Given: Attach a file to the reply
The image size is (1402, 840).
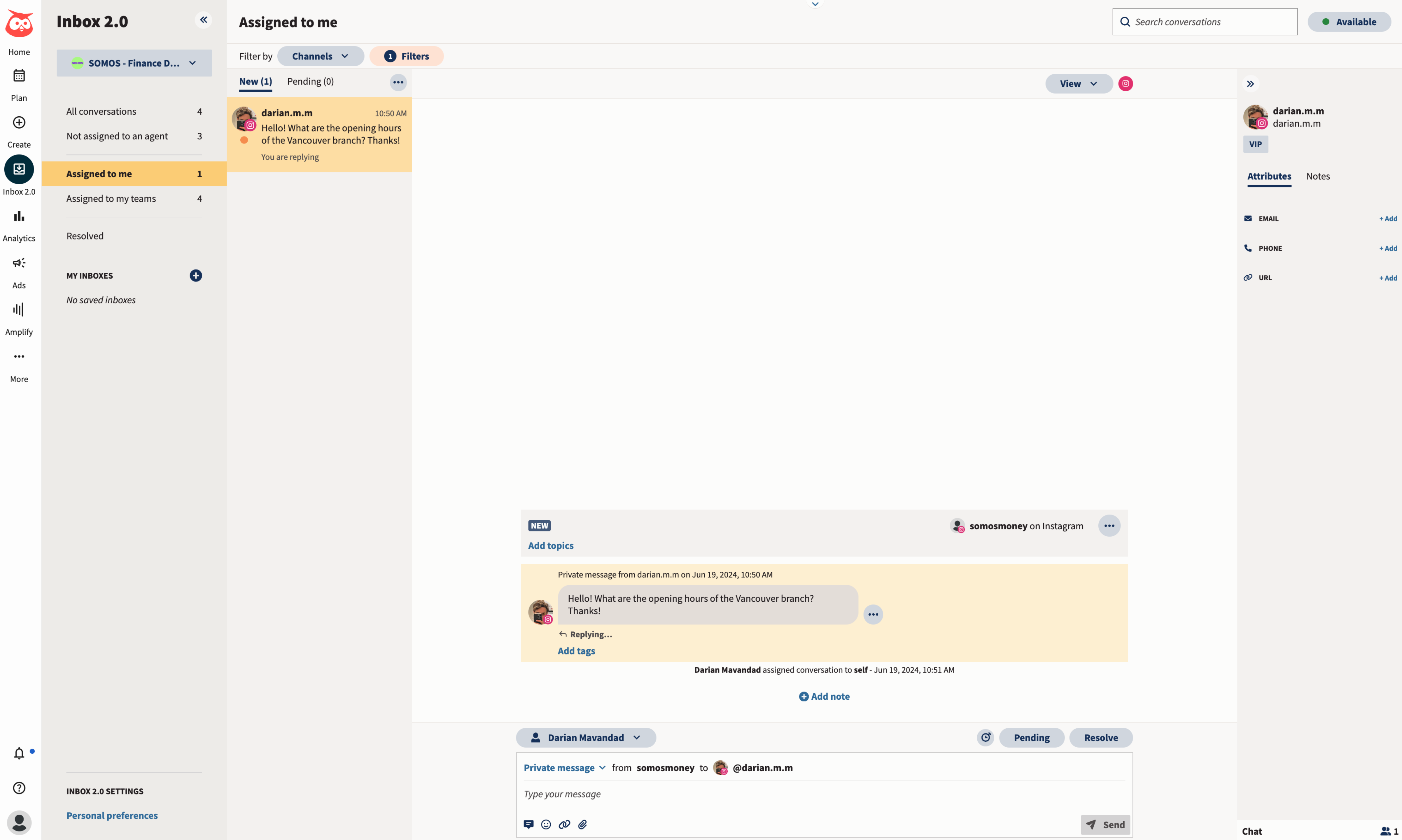Looking at the screenshot, I should coord(582,824).
